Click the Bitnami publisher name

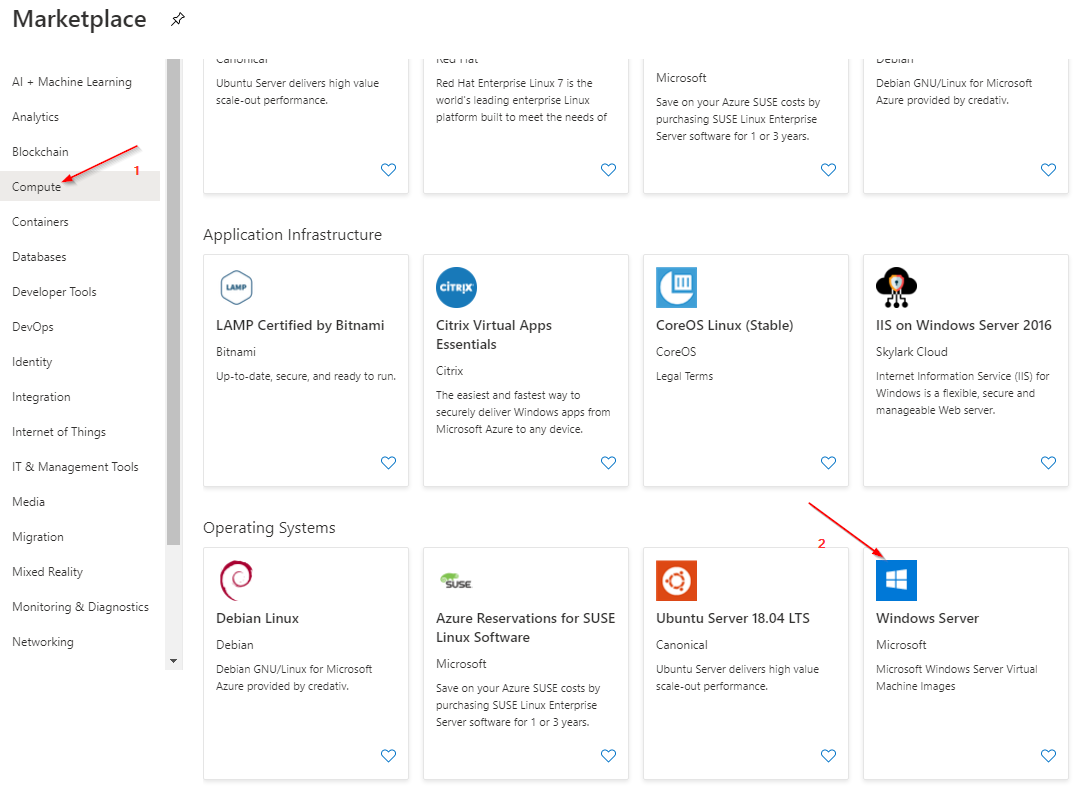tap(236, 352)
